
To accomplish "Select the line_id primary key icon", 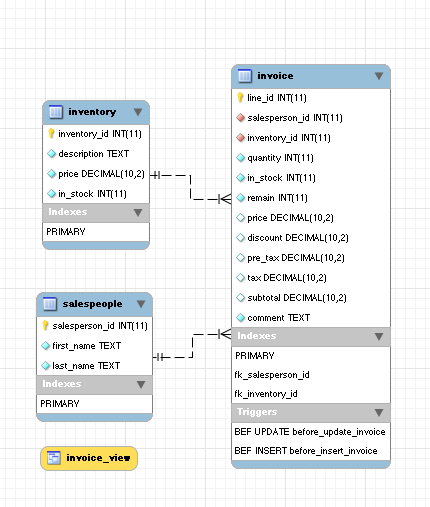I will pyautogui.click(x=240, y=97).
